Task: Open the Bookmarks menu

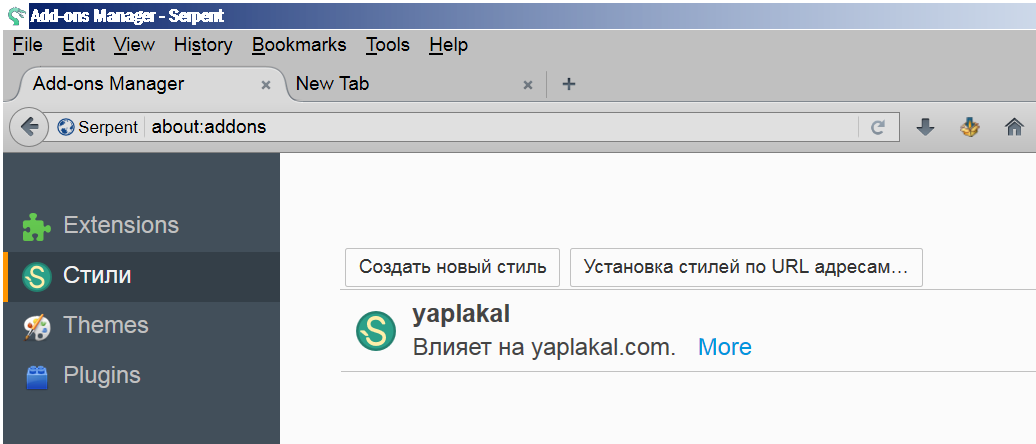Action: coord(299,45)
